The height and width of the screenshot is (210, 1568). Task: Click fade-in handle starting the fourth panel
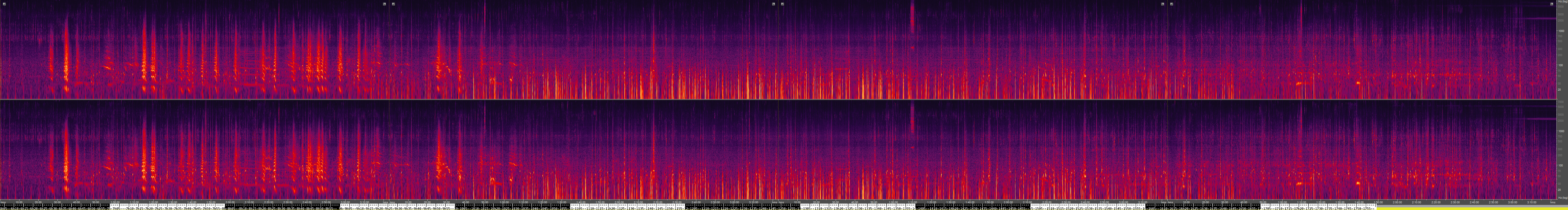point(1172,4)
